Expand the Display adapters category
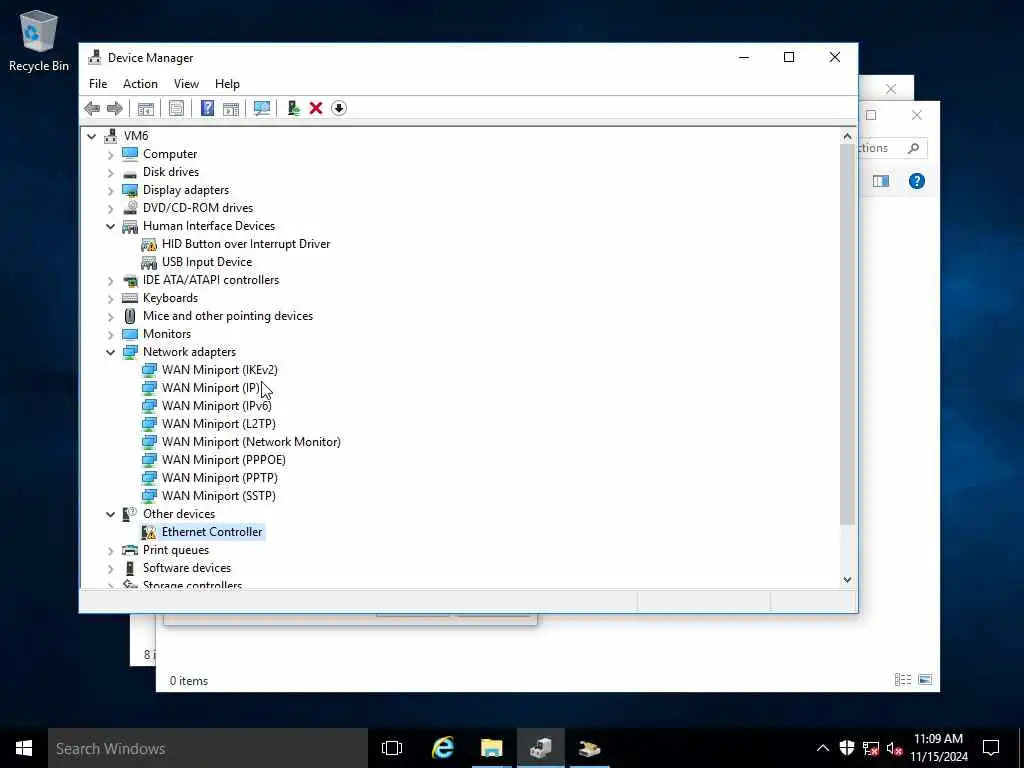 point(110,190)
